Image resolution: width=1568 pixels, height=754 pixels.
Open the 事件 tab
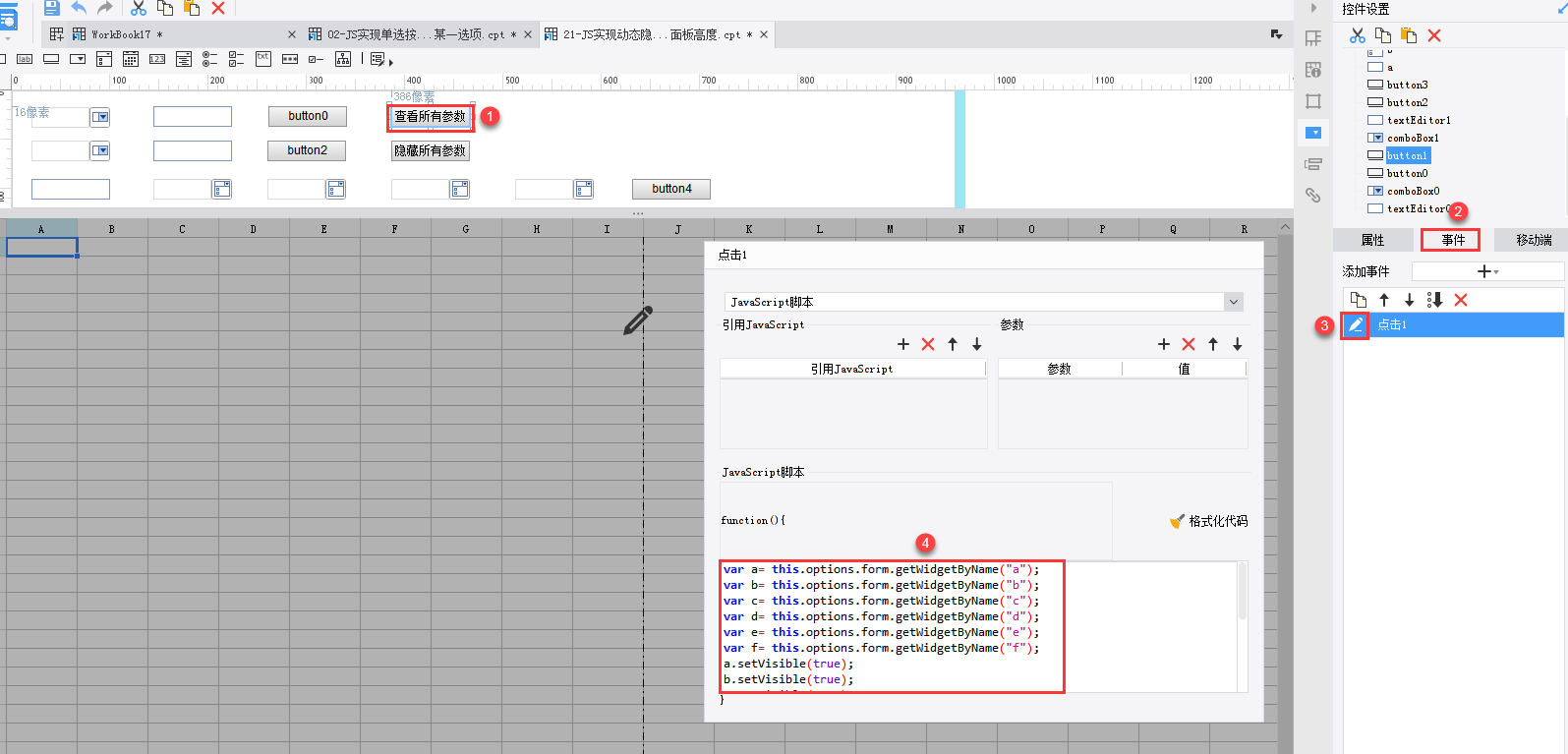pyautogui.click(x=1453, y=240)
